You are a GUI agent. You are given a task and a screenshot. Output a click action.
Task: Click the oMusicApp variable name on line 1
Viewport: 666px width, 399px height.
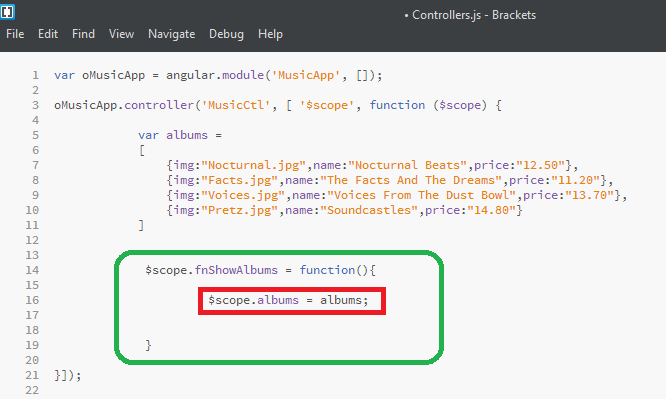click(113, 75)
